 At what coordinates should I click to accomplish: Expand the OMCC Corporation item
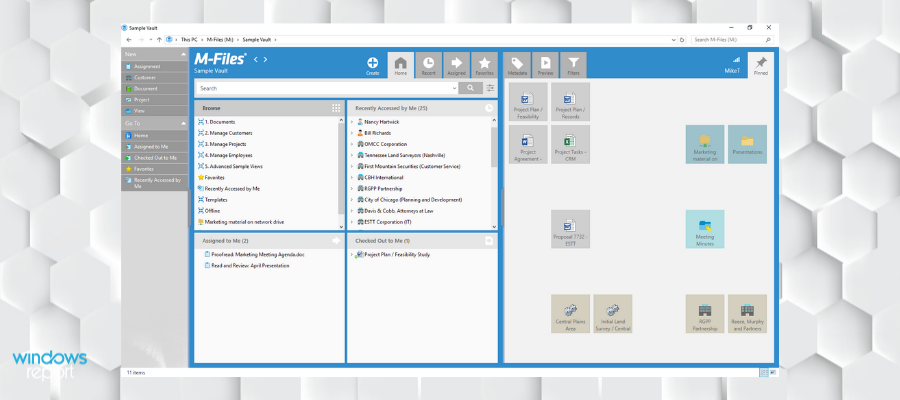[352, 144]
